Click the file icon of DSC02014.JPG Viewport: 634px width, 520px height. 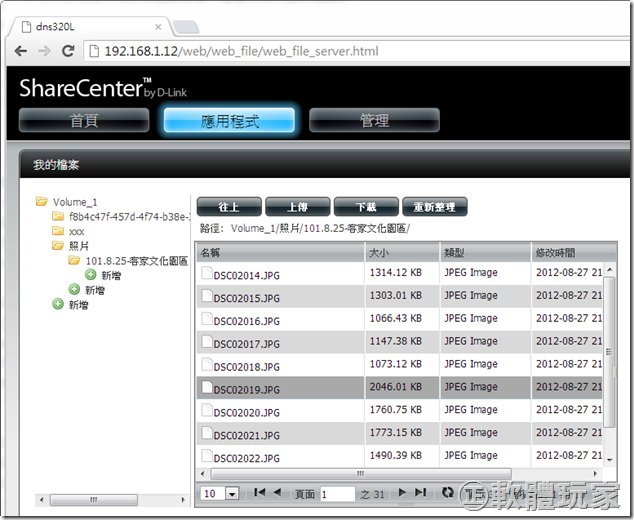coord(207,273)
